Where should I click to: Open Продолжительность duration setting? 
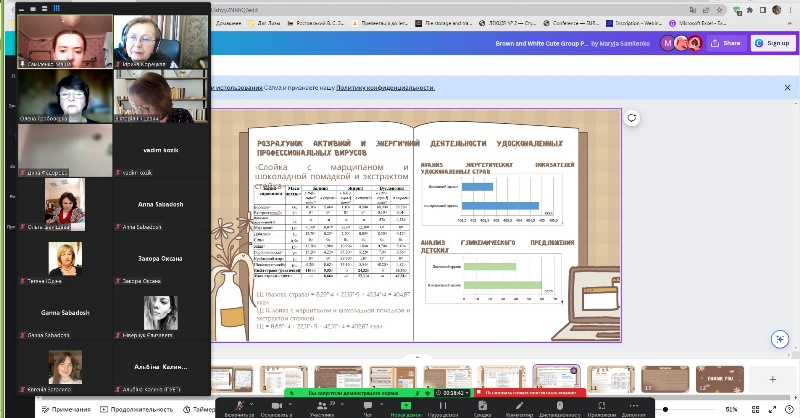click(x=137, y=409)
